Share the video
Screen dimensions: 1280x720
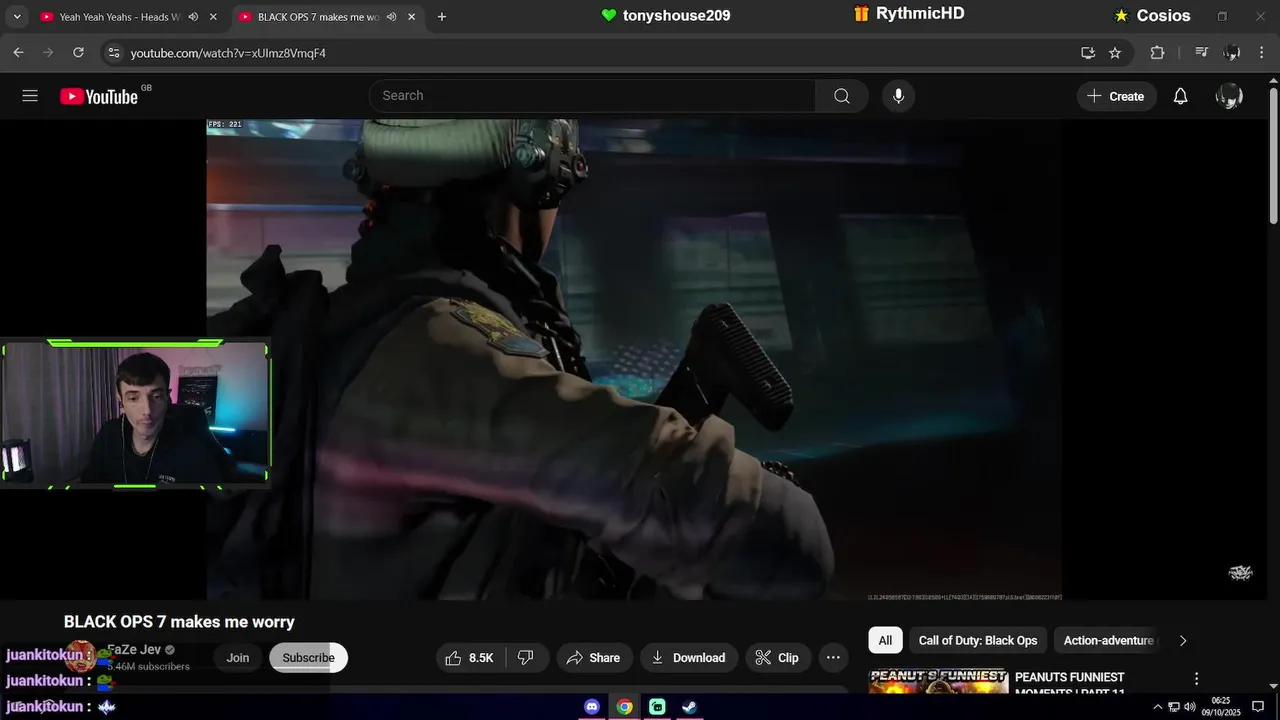594,658
